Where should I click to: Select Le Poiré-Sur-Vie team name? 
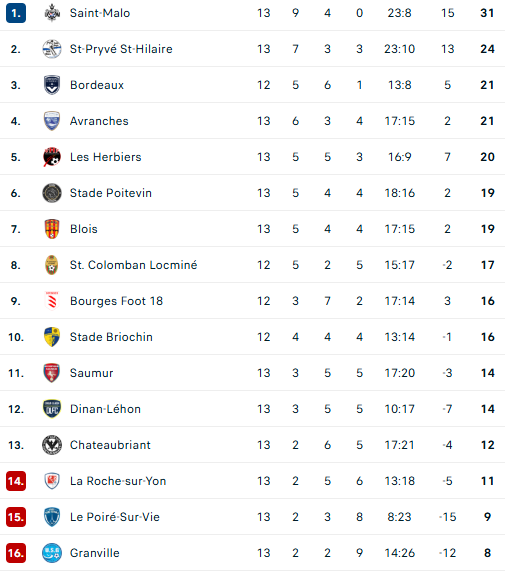pos(115,517)
